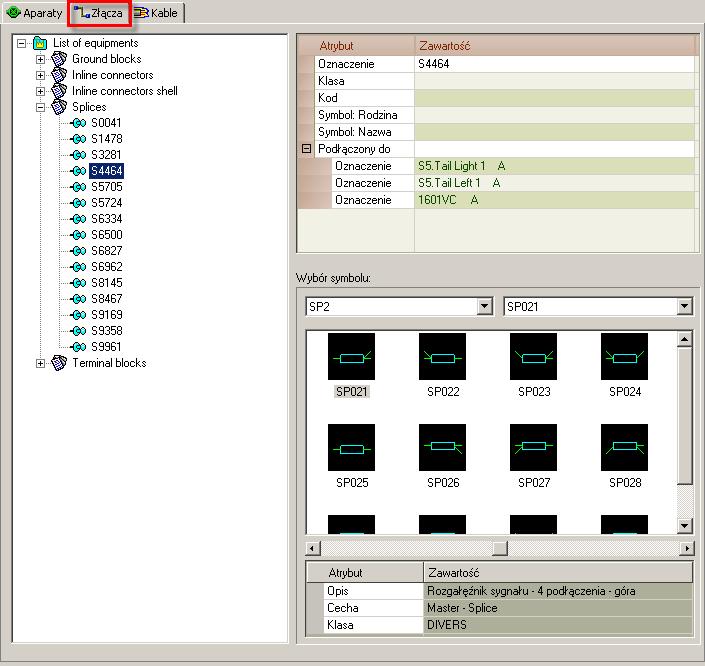Click the horizontal scrollbar thumb
This screenshot has height=666, width=705.
pyautogui.click(x=500, y=548)
